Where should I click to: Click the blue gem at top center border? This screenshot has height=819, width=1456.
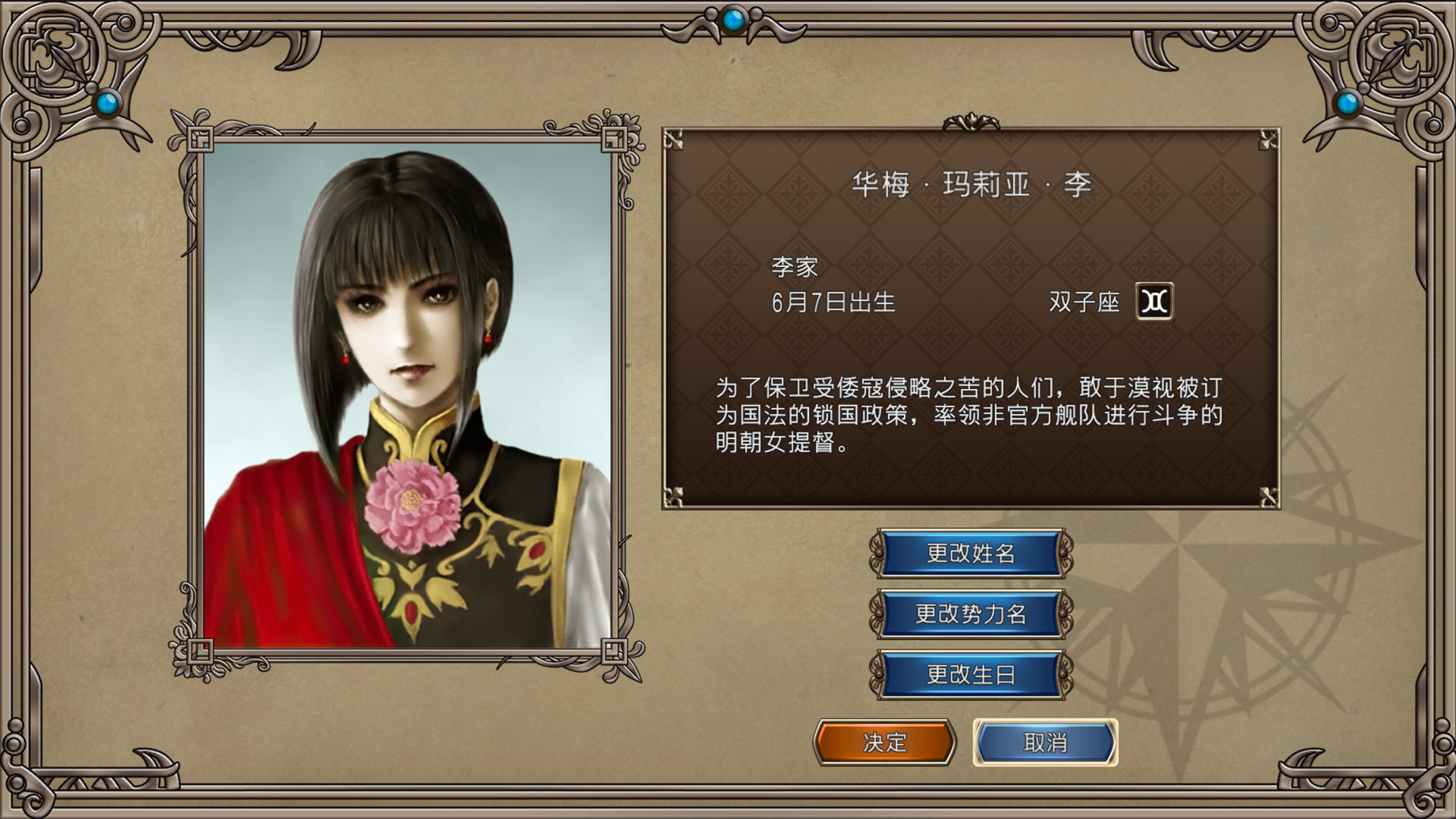733,20
